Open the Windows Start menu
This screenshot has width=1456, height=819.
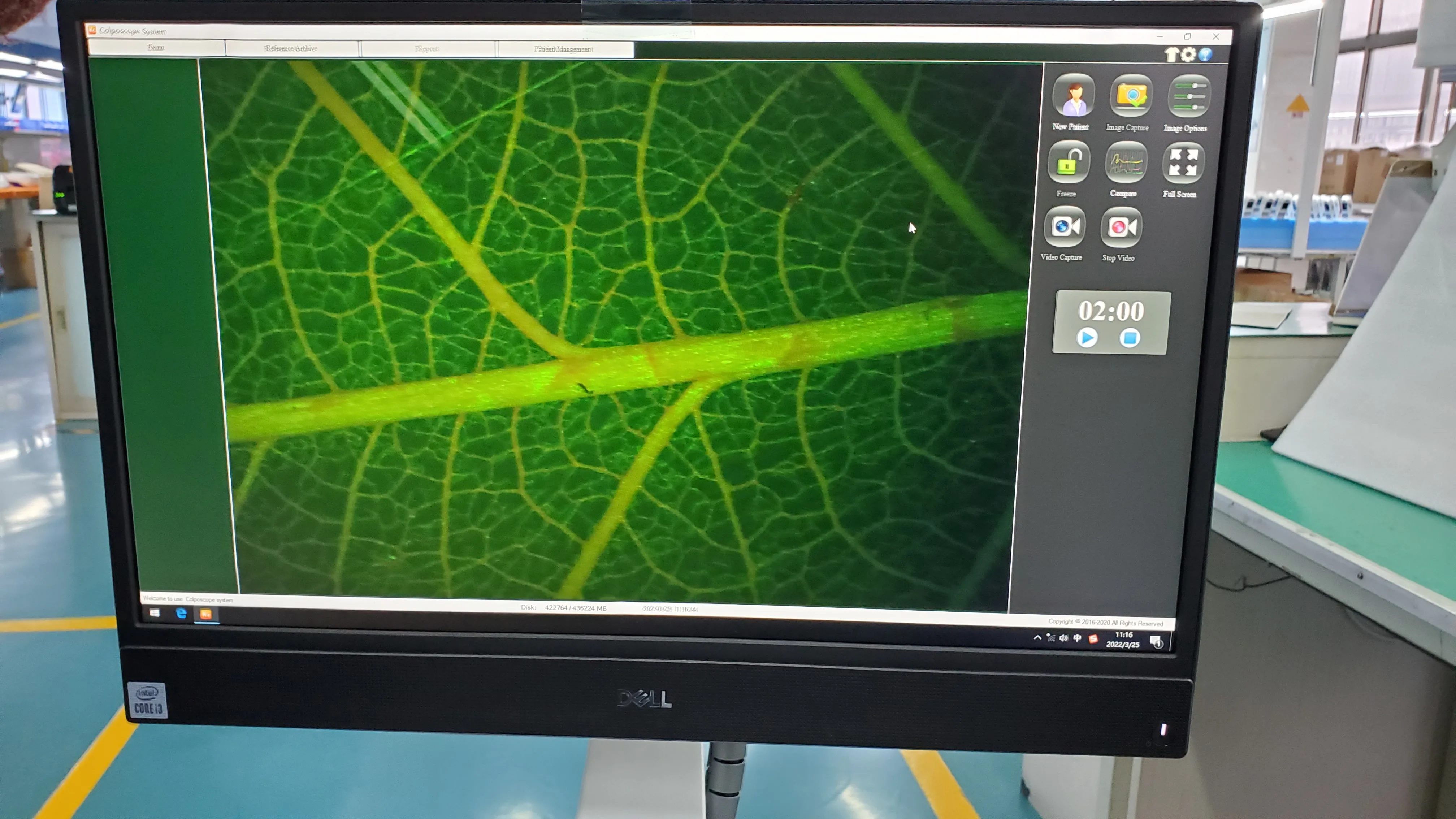click(154, 613)
